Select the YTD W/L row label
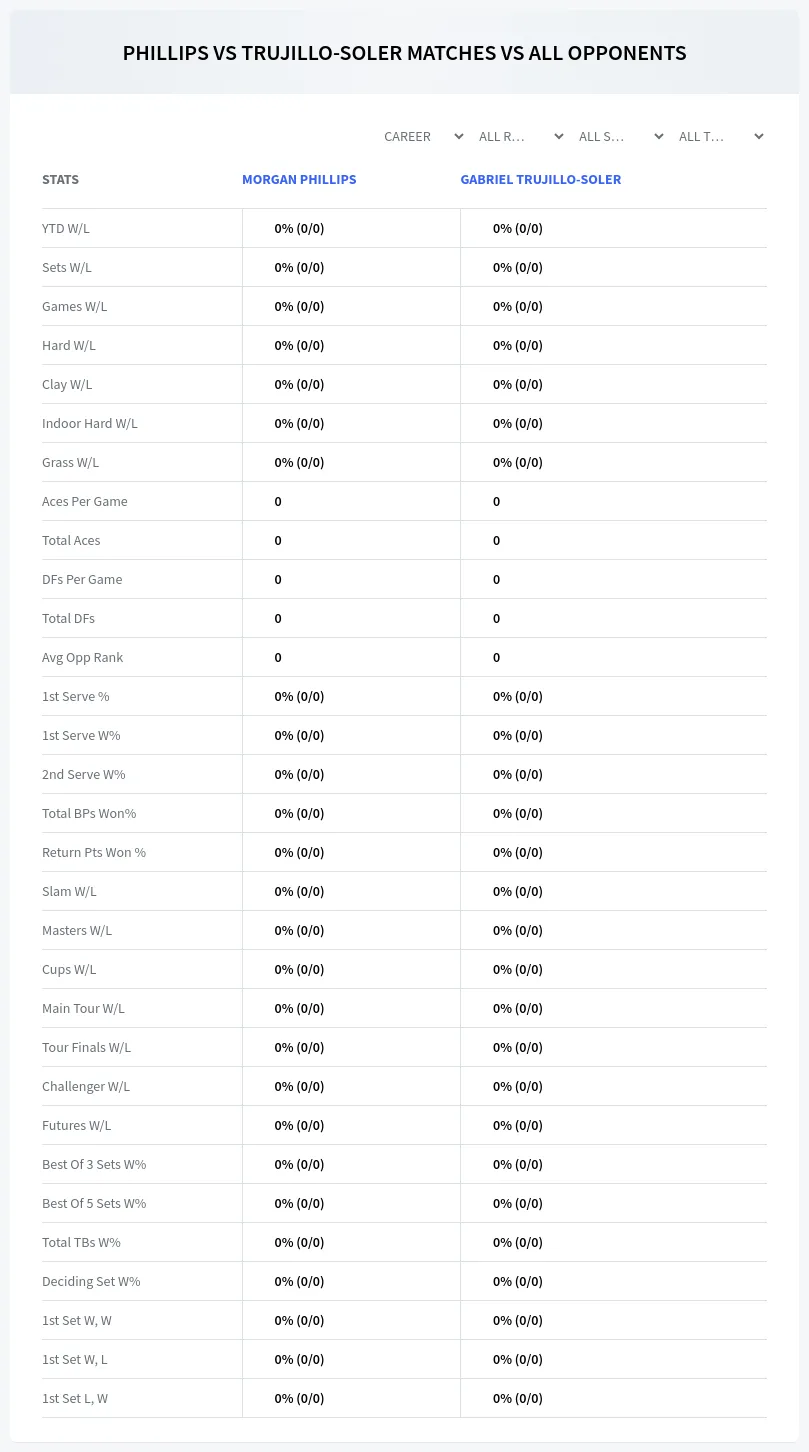 [x=66, y=228]
